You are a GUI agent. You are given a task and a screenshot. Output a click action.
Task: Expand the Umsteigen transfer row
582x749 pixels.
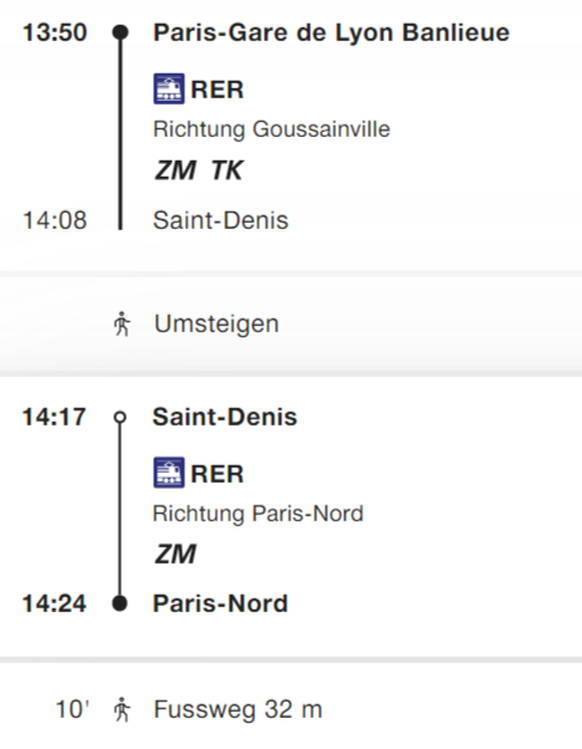(x=291, y=324)
